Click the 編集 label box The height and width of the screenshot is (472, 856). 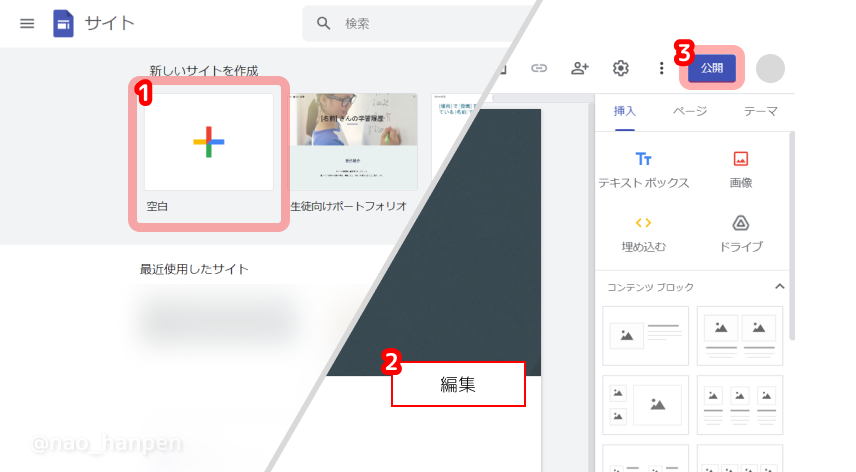click(458, 384)
